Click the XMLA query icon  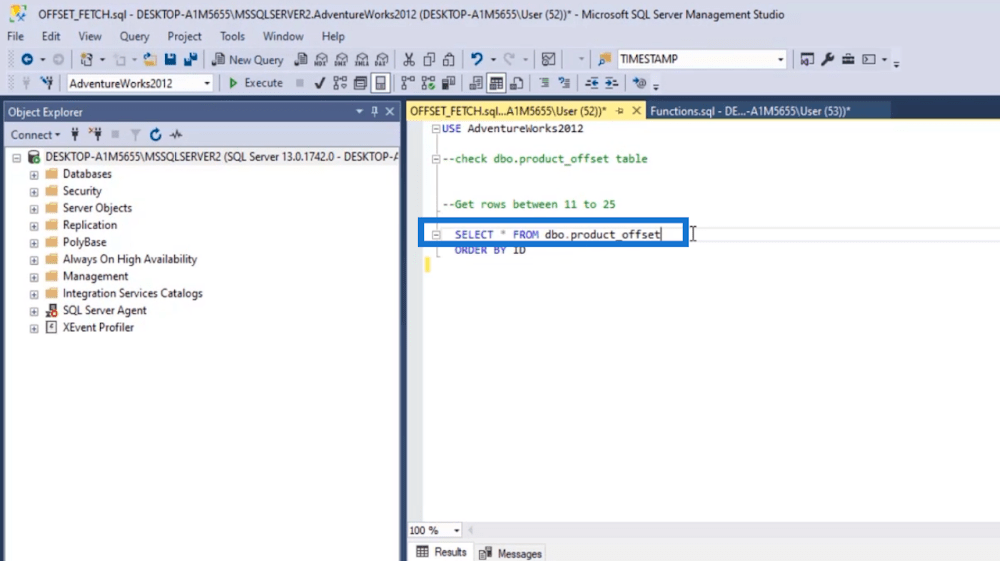coord(362,59)
